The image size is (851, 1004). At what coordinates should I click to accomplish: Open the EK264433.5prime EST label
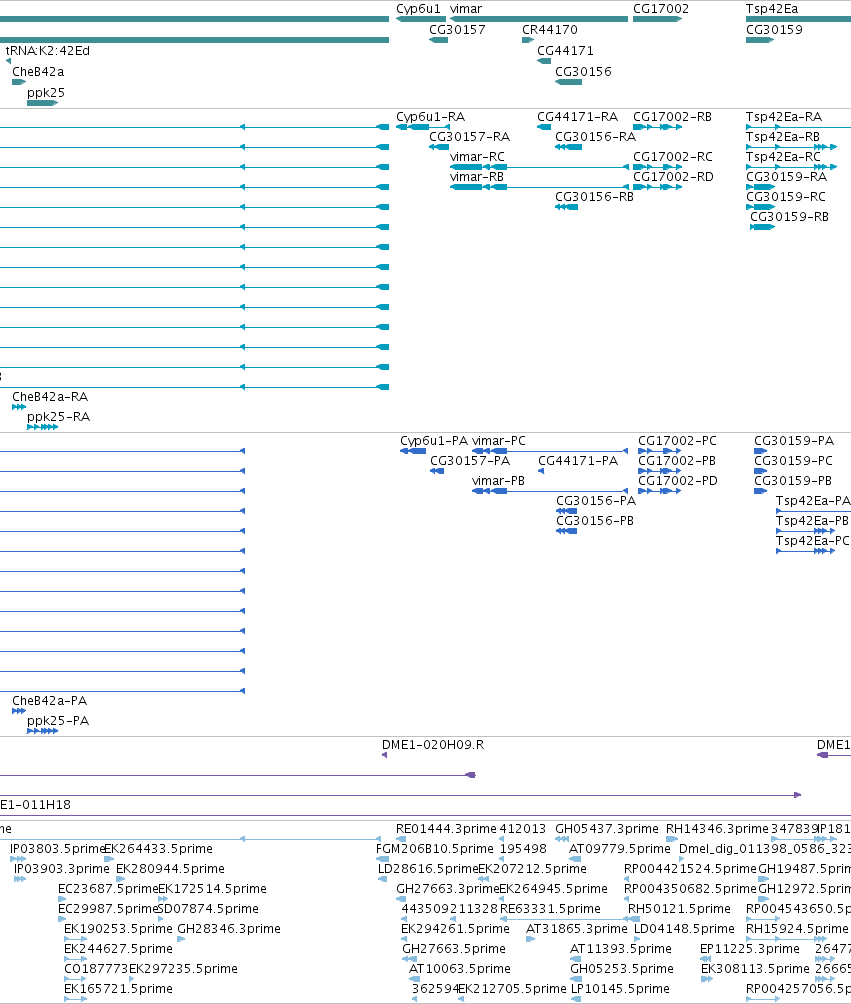pyautogui.click(x=158, y=849)
